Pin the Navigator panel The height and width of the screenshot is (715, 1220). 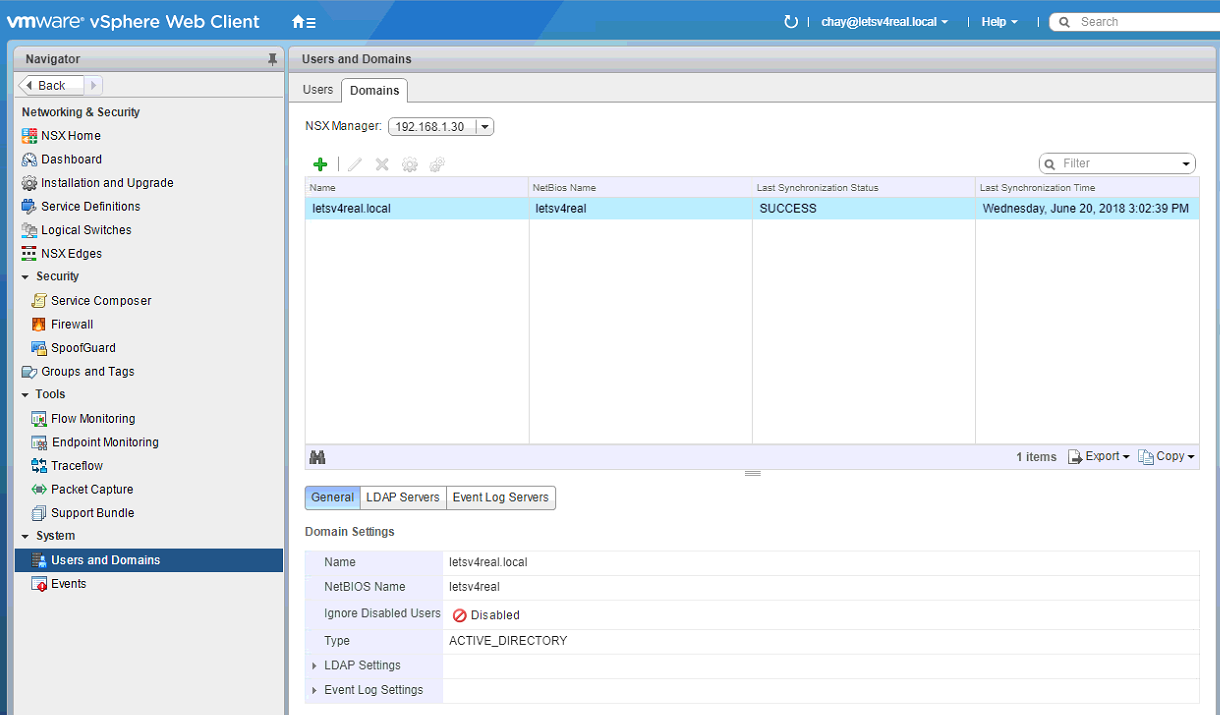[272, 60]
